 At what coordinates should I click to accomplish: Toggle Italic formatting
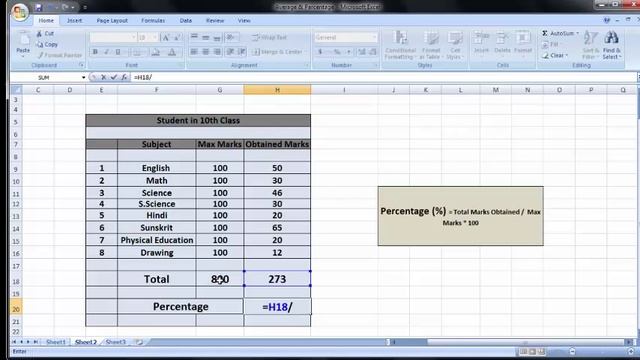(107, 52)
